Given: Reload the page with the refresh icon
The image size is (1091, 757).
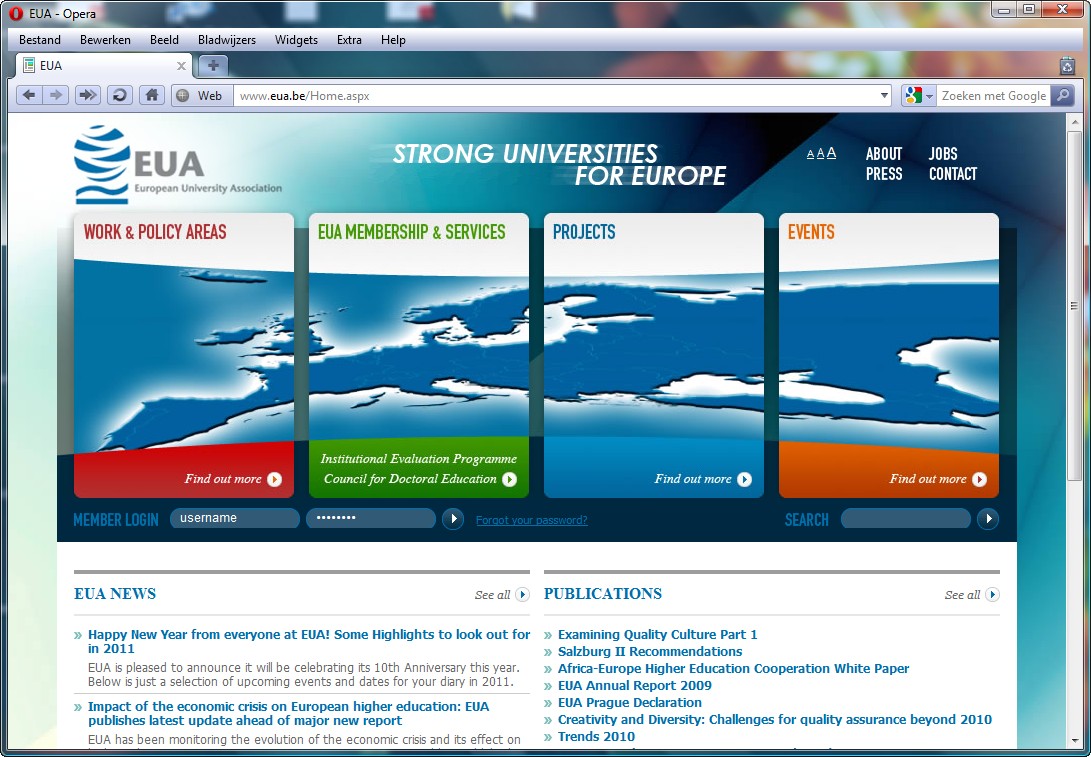Looking at the screenshot, I should click(x=119, y=95).
